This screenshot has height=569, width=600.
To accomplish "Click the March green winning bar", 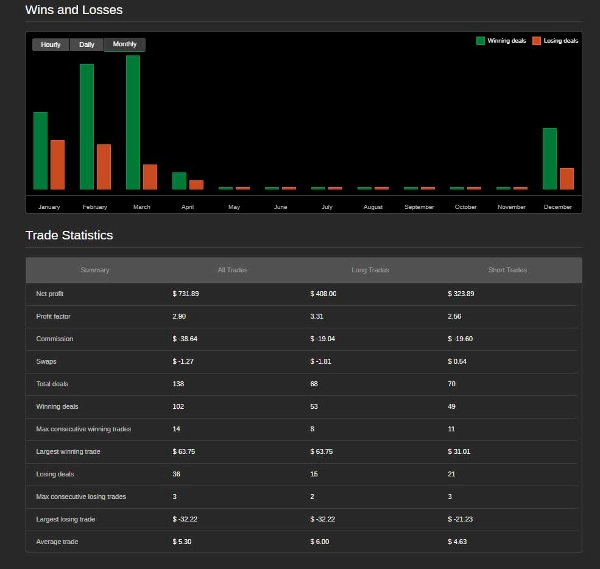I will [133, 122].
